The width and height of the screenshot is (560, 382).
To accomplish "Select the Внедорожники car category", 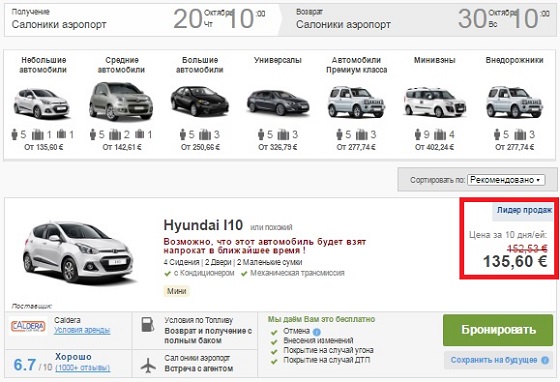I will coord(514,103).
